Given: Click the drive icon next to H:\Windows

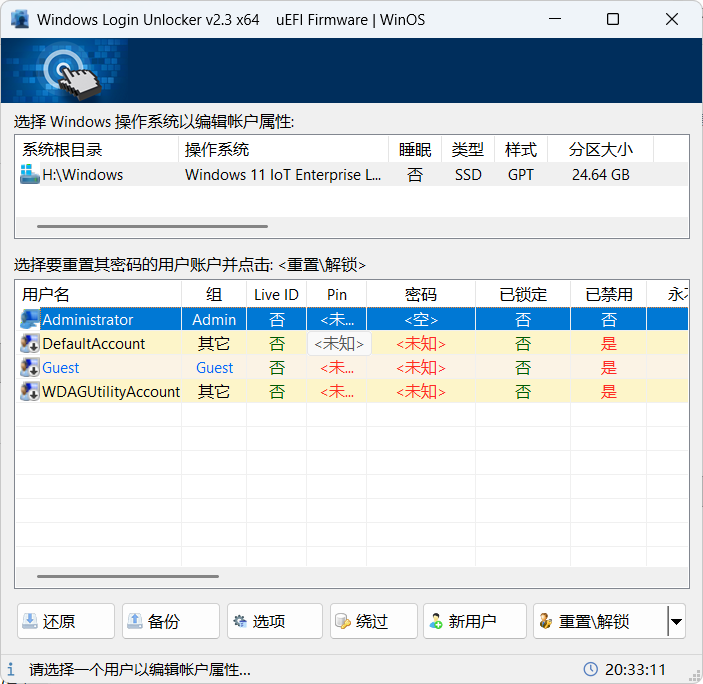Looking at the screenshot, I should [30, 174].
